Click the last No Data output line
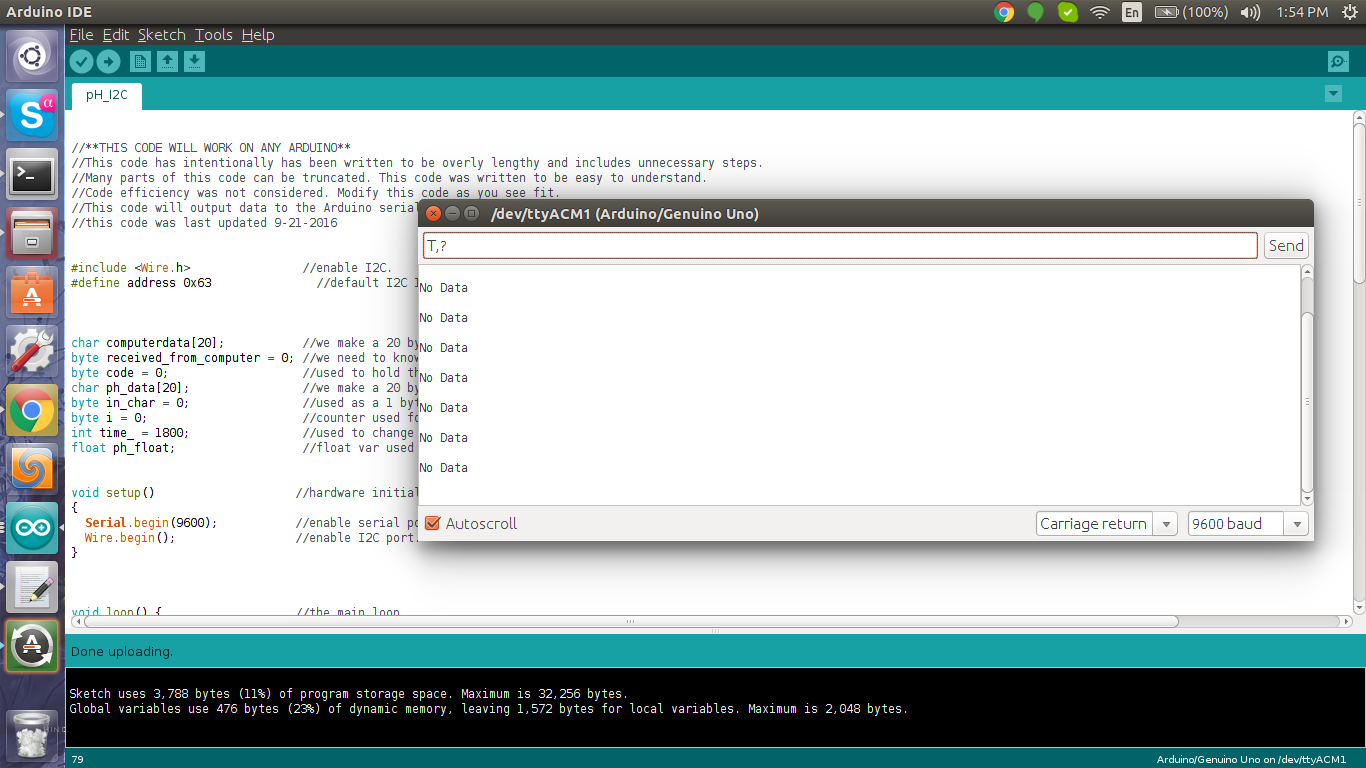 pos(444,468)
